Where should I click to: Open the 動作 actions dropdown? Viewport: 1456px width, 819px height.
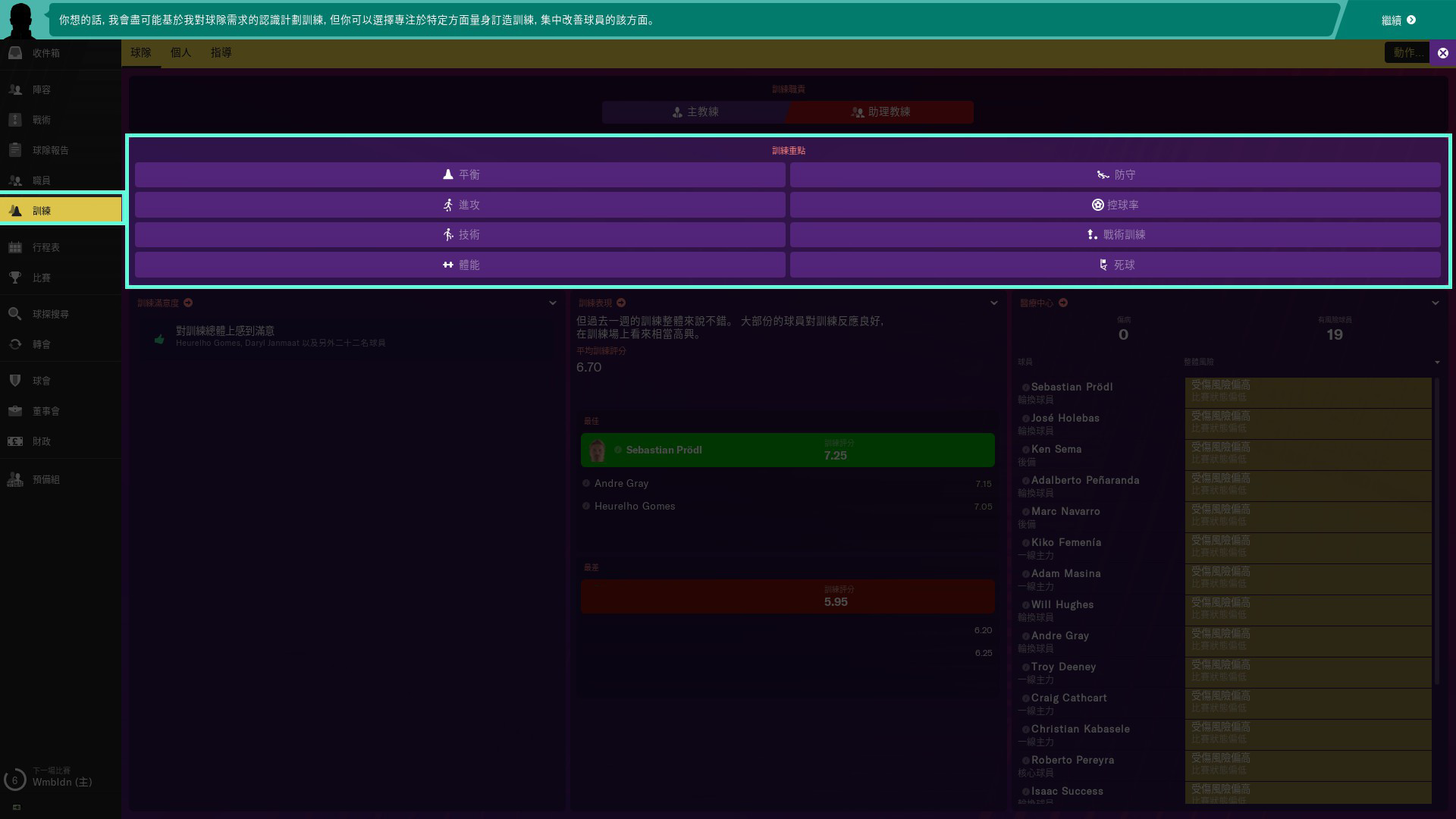point(1407,52)
